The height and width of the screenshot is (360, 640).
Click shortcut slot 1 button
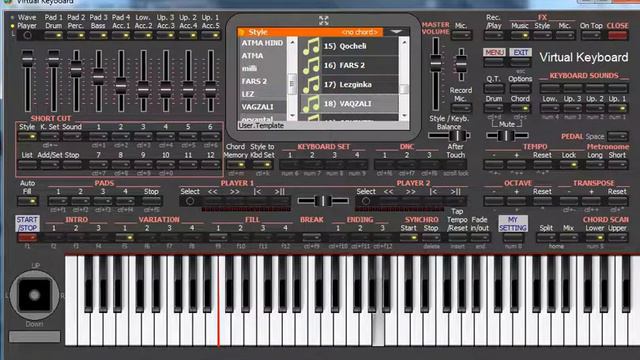98,137
